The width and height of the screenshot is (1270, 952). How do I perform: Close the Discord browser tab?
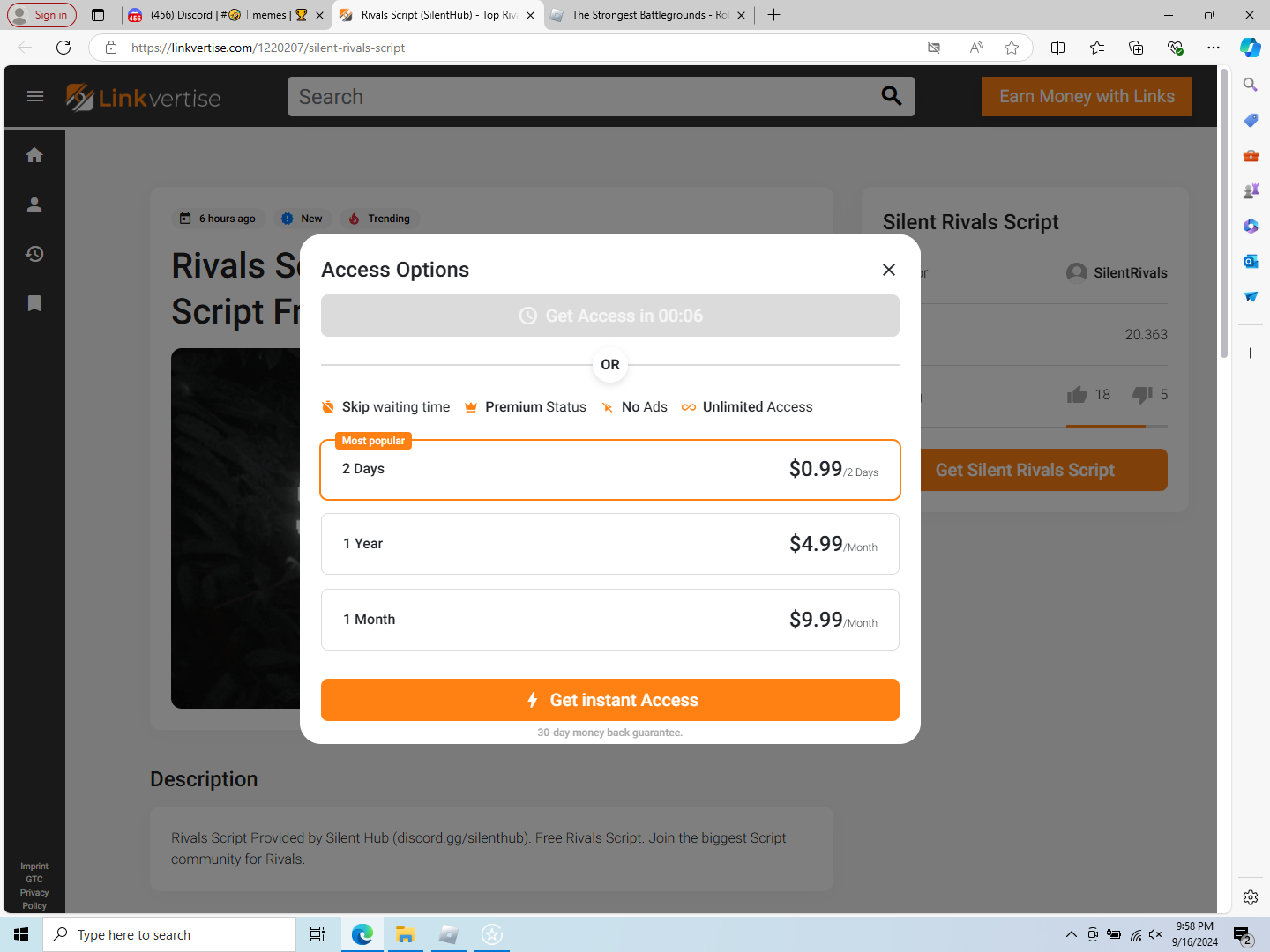[x=319, y=15]
